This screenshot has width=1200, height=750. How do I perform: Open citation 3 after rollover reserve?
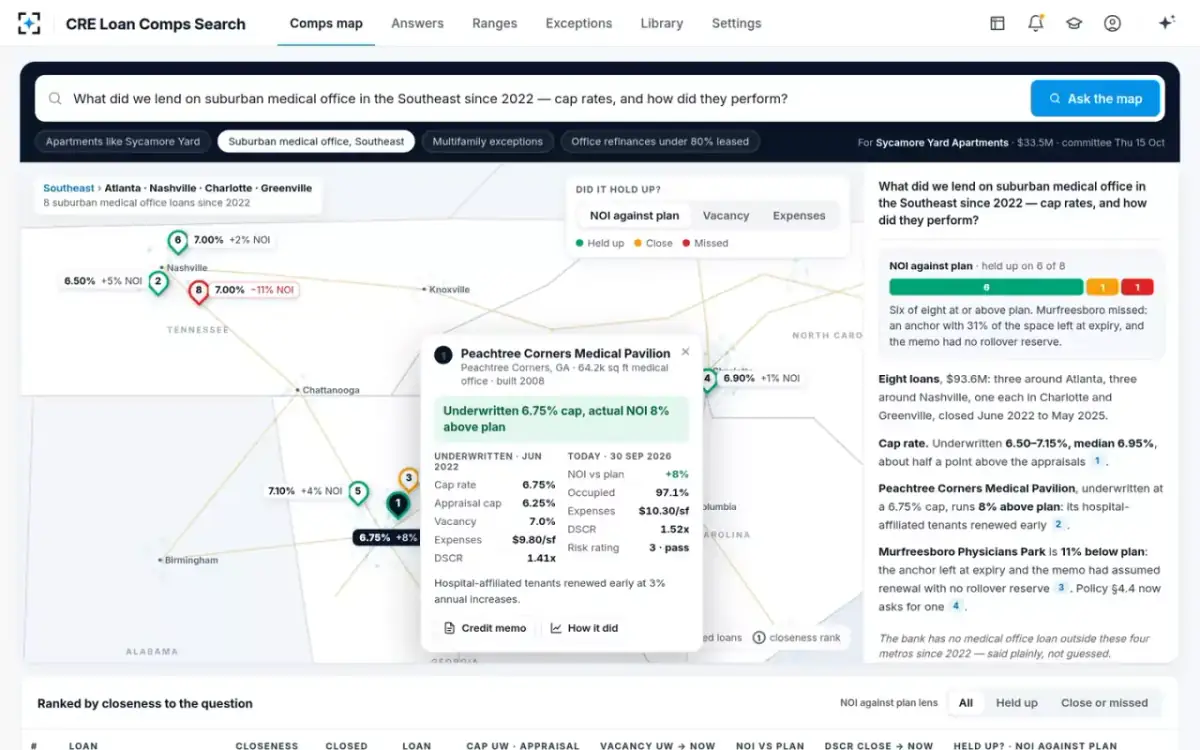tap(1062, 587)
